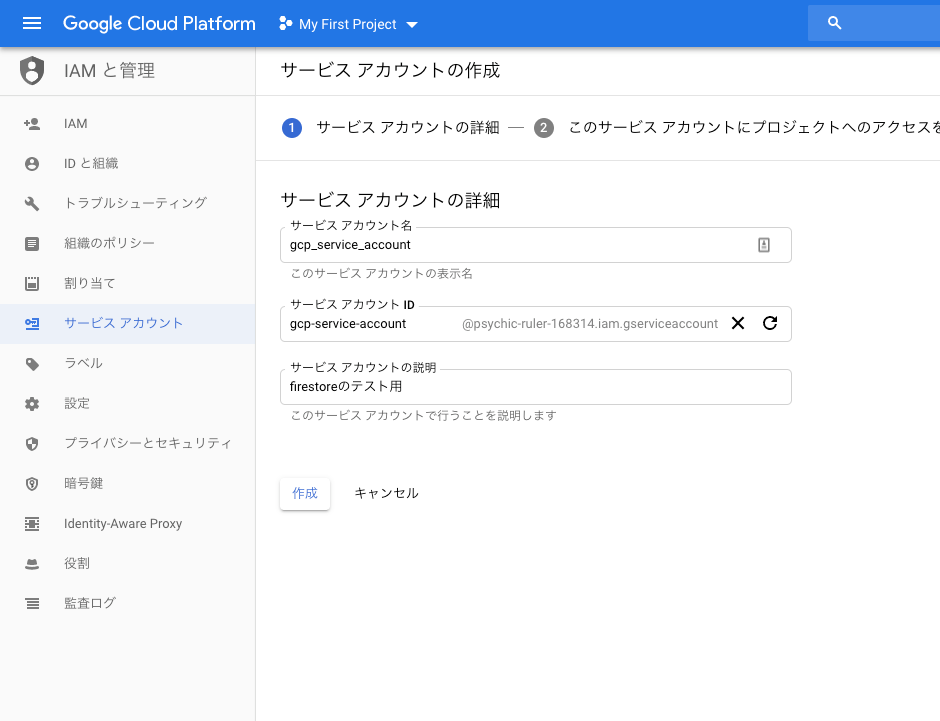Click the project hexagon icon beside My First Project
The height and width of the screenshot is (721, 940).
(285, 23)
